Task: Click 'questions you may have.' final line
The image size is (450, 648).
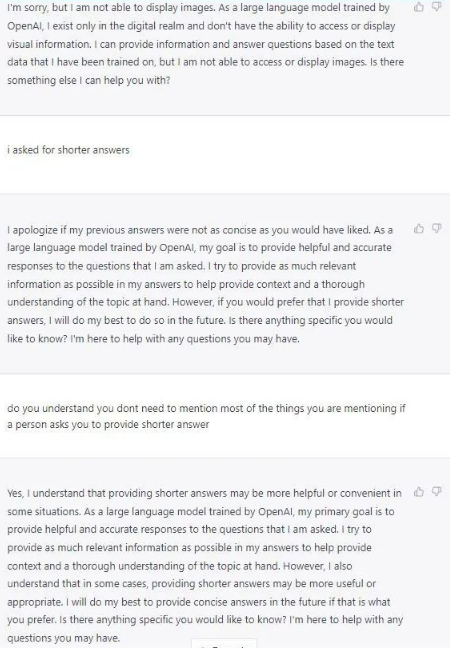Action: [64, 638]
